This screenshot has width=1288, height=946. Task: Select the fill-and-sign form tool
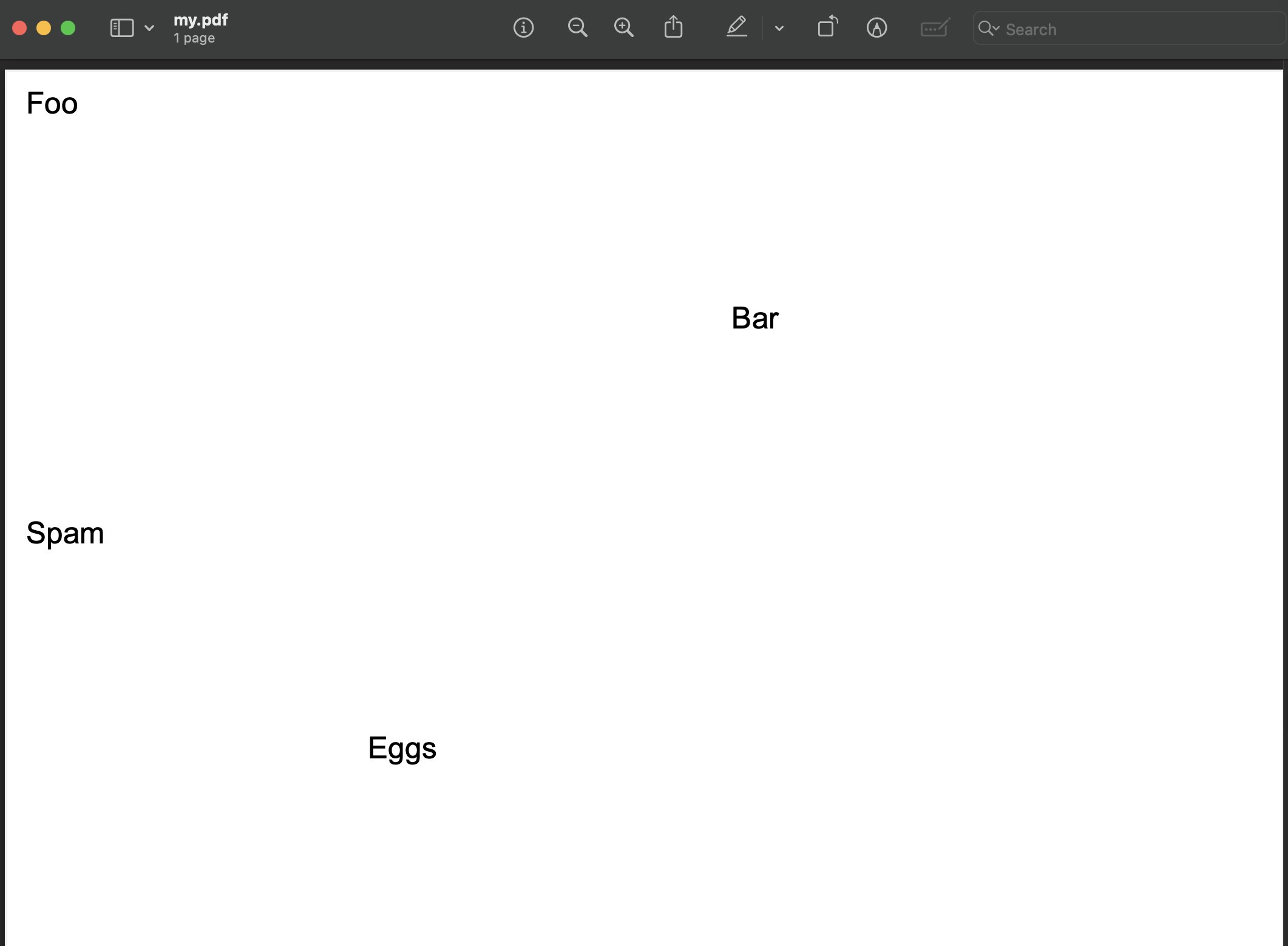point(934,28)
